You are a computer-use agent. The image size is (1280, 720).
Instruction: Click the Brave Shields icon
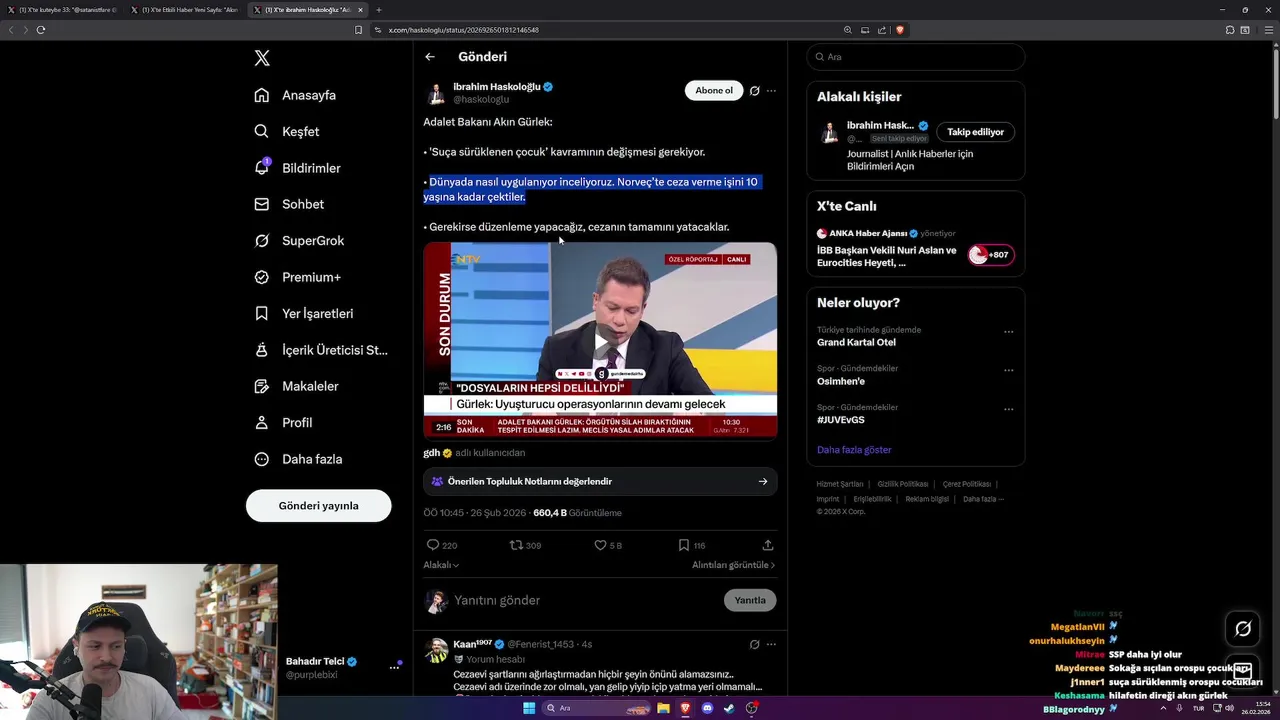click(x=900, y=30)
